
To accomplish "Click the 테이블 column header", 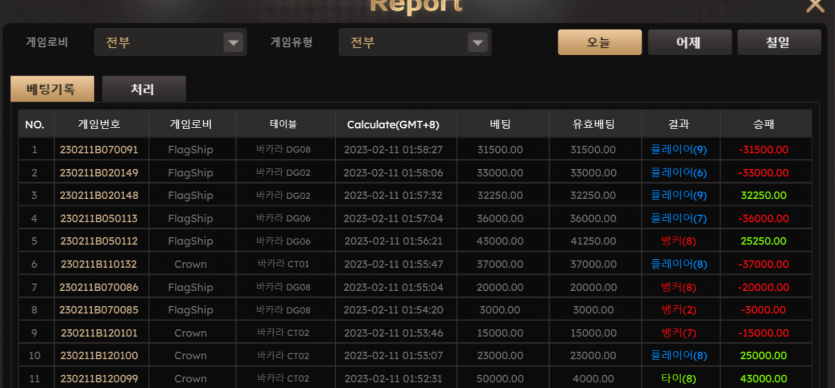I will [283, 125].
